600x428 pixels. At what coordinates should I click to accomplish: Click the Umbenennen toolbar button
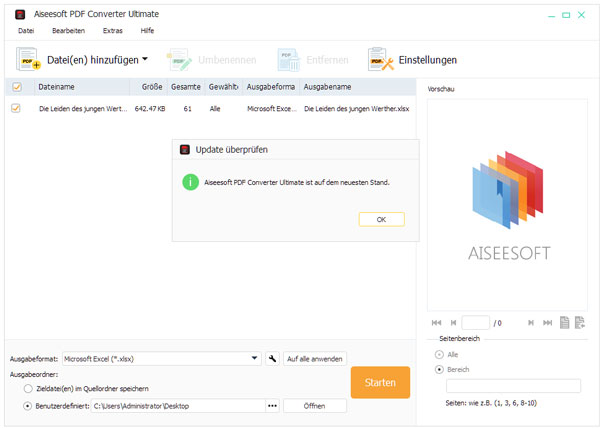coord(212,60)
